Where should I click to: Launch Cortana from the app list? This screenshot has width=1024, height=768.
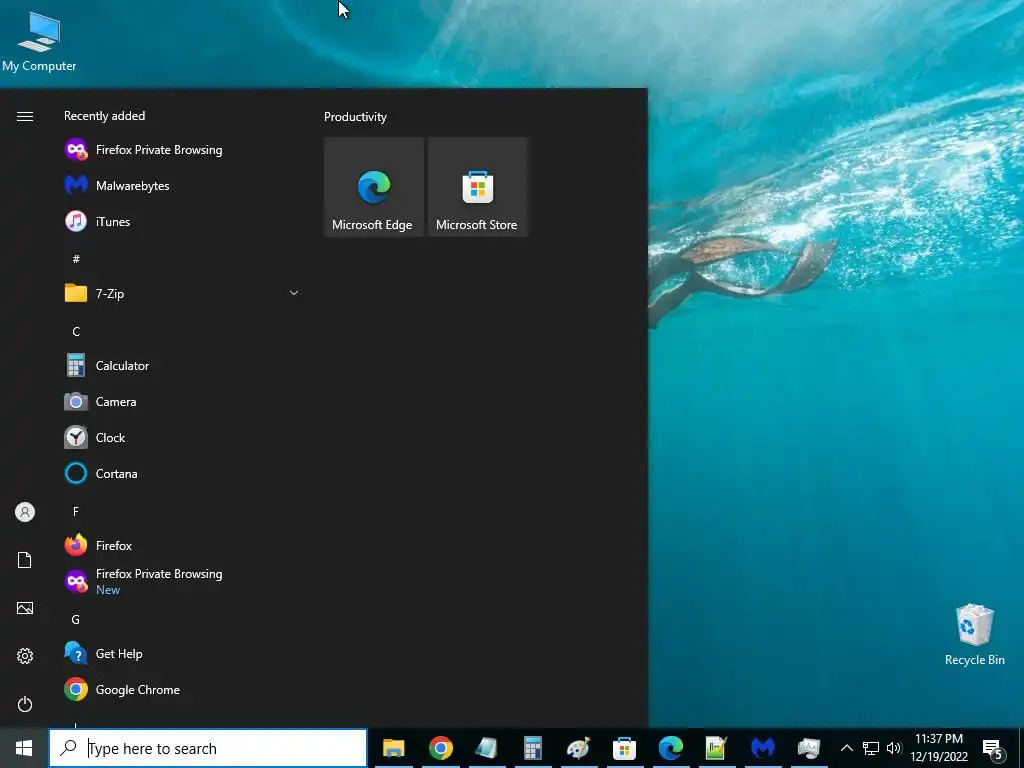pos(183,473)
